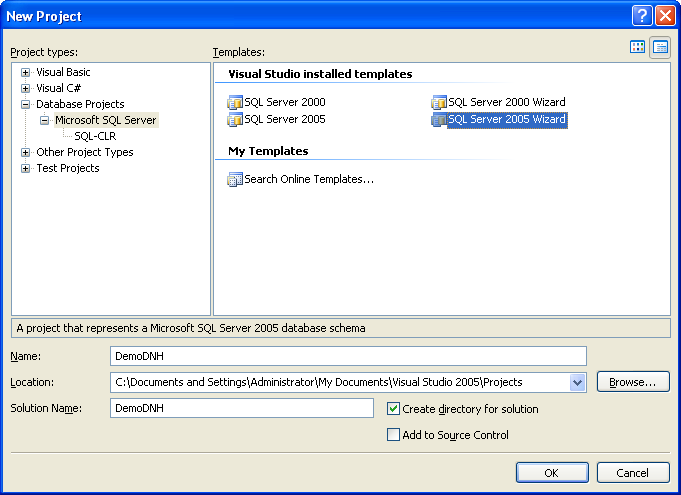The width and height of the screenshot is (681, 495).
Task: Uncheck Create directory for solution
Action: coord(393,409)
